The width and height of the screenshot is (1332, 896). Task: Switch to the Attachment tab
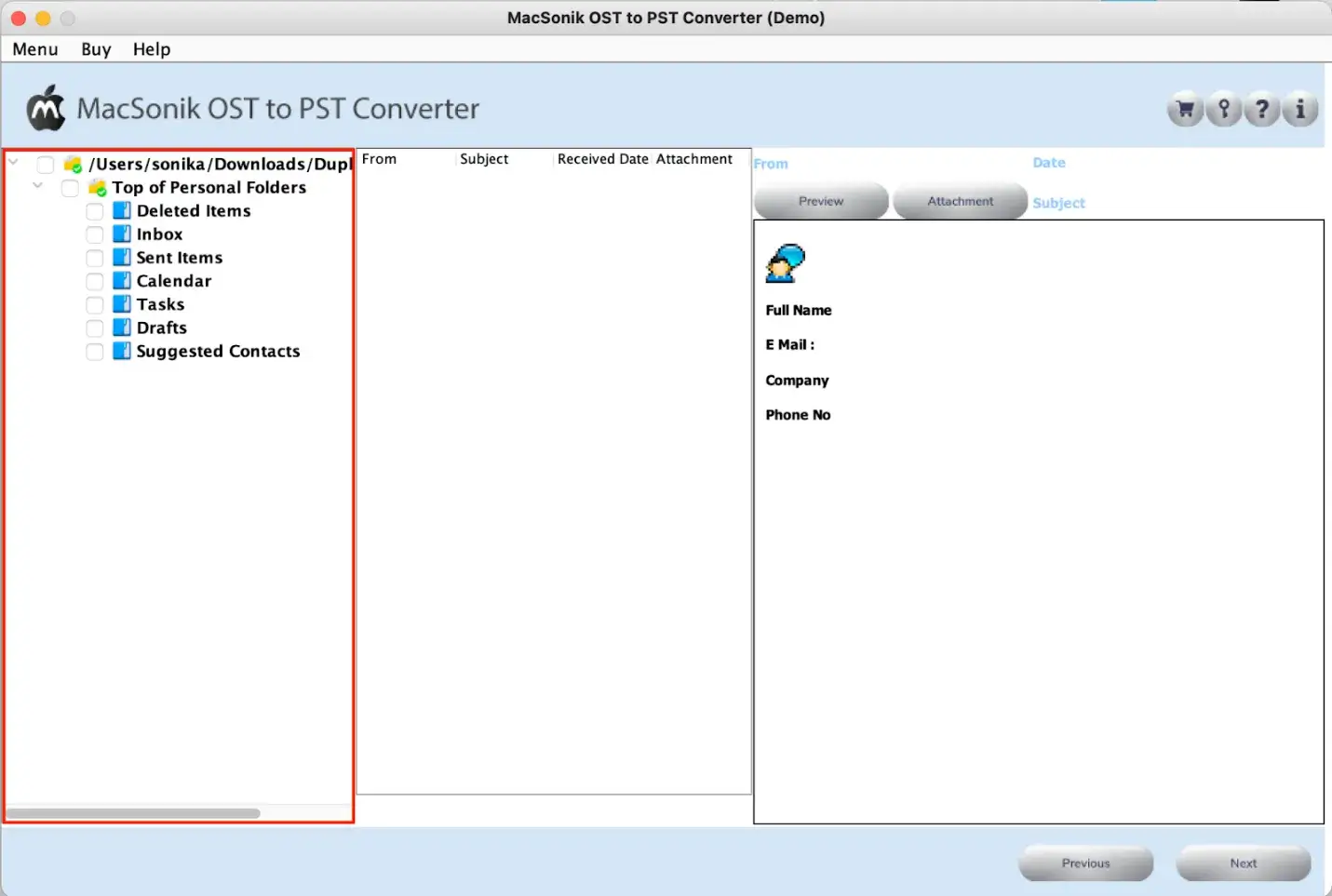(x=961, y=201)
